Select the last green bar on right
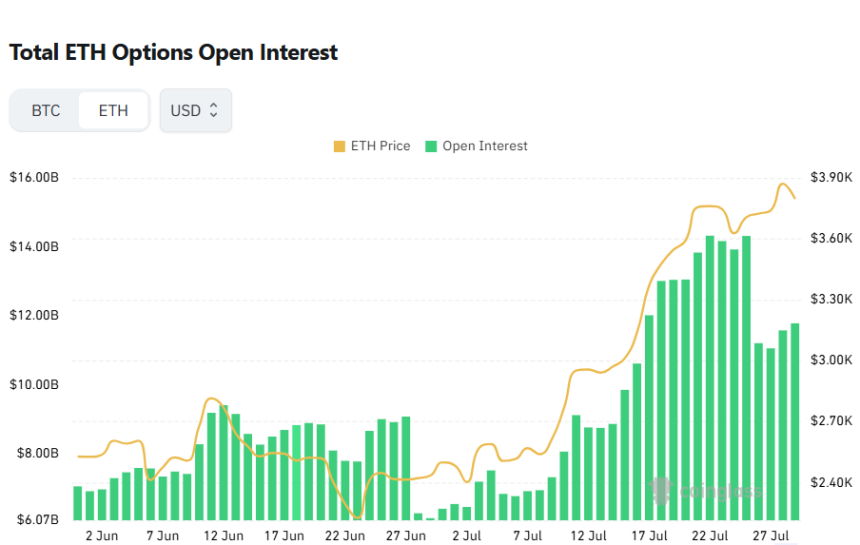The height and width of the screenshot is (545, 860). pyautogui.click(x=795, y=422)
